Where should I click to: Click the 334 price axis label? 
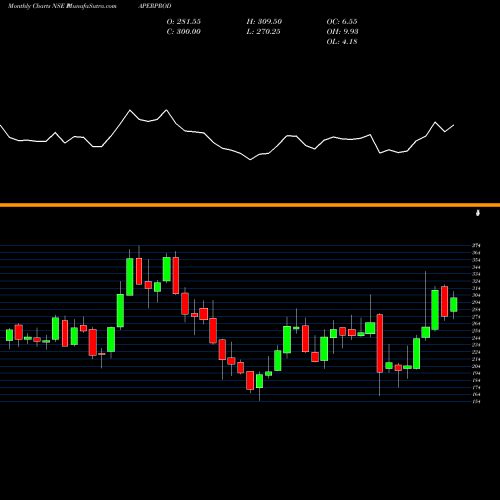coord(476,274)
